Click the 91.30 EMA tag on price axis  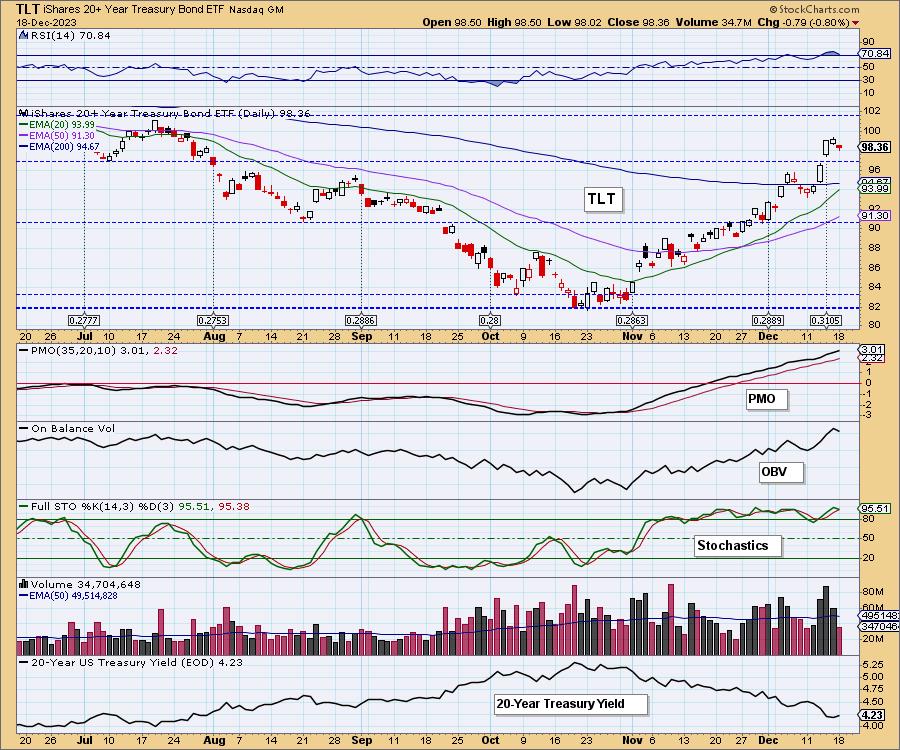(x=875, y=216)
